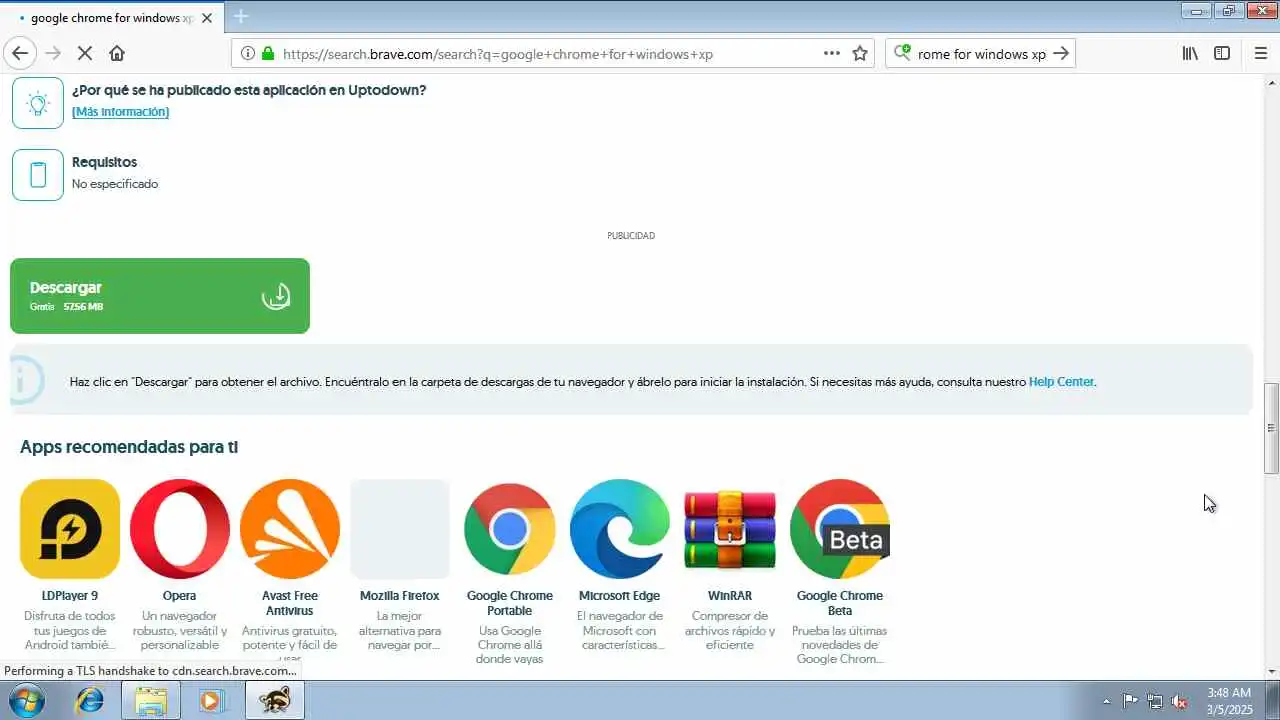The image size is (1280, 720).
Task: Launch Internet Explorer from taskbar
Action: coord(90,700)
